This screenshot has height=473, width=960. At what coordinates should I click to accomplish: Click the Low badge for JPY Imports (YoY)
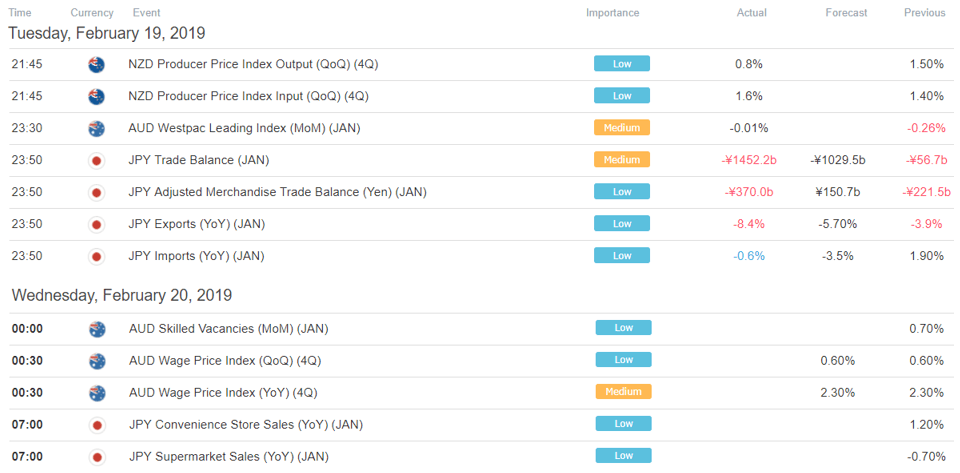click(621, 255)
